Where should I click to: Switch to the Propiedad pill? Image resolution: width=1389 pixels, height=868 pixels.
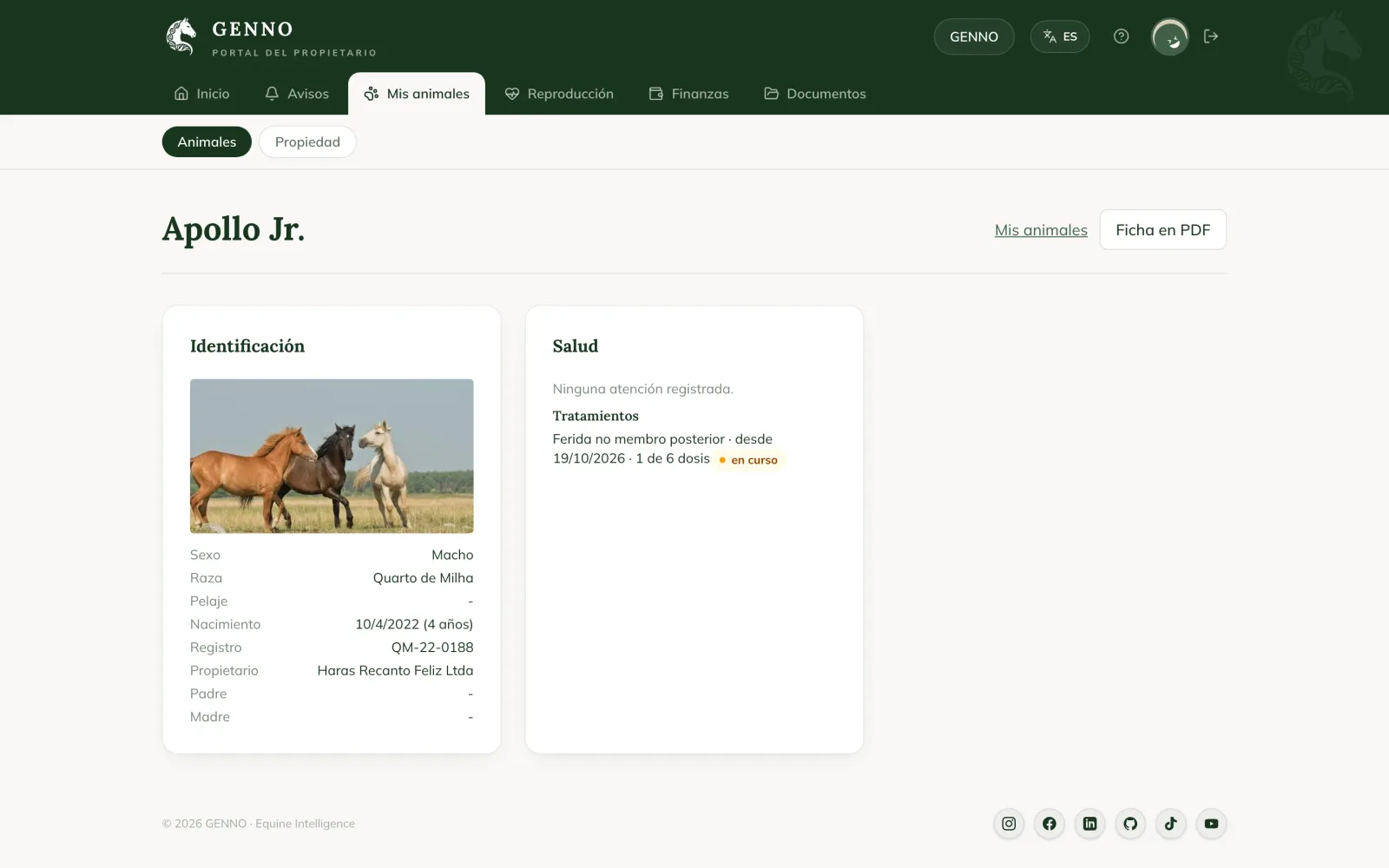pos(307,142)
